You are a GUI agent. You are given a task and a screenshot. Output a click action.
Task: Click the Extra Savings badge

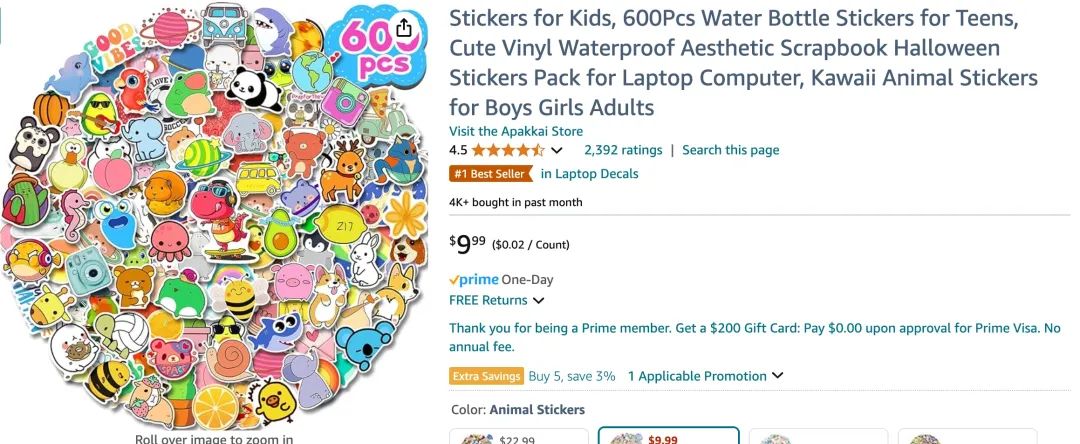487,376
